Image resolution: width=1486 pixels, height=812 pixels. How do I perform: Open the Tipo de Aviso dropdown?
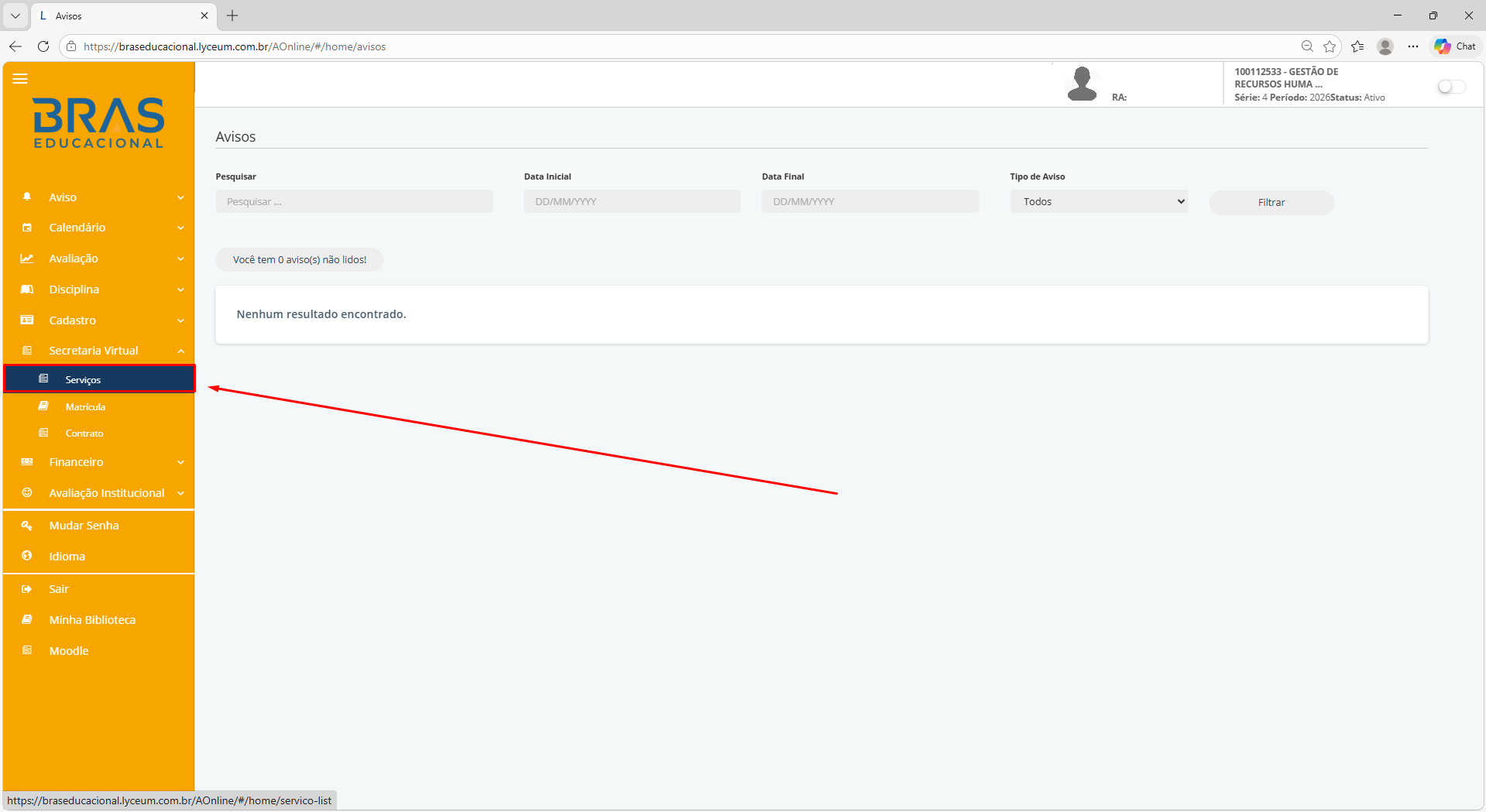click(x=1098, y=202)
